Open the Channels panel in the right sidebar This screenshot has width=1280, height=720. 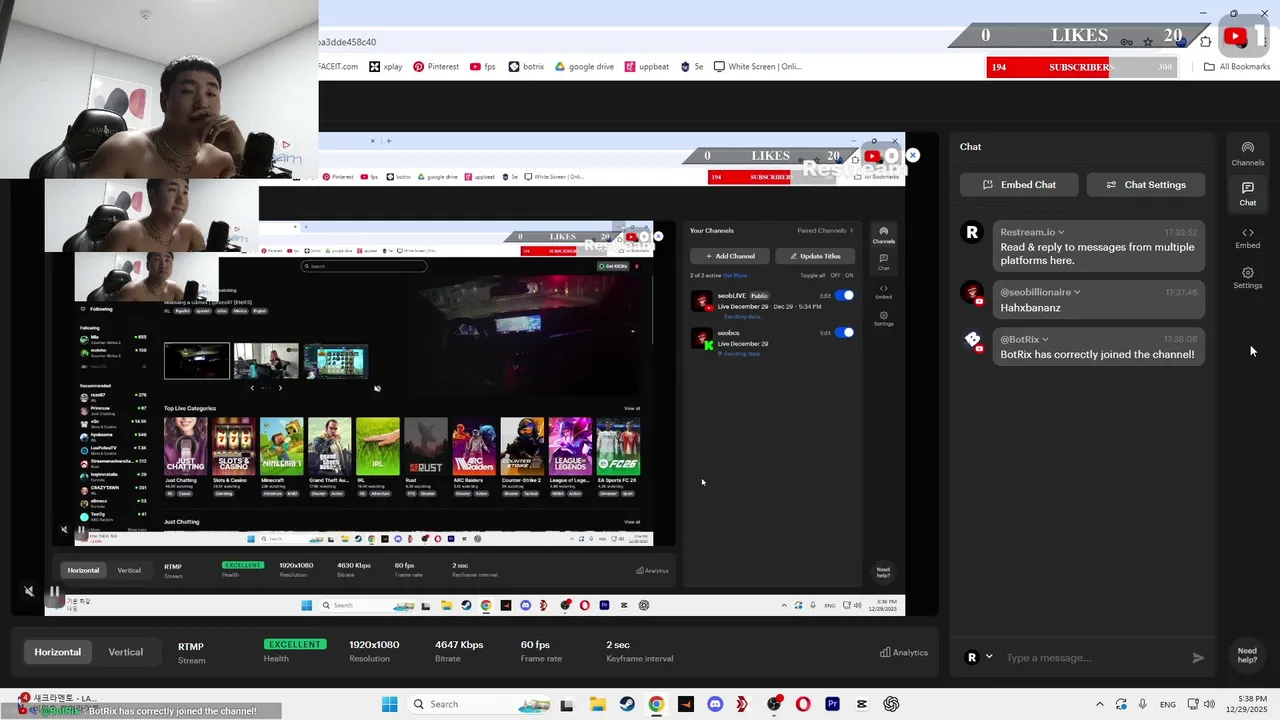[1247, 153]
